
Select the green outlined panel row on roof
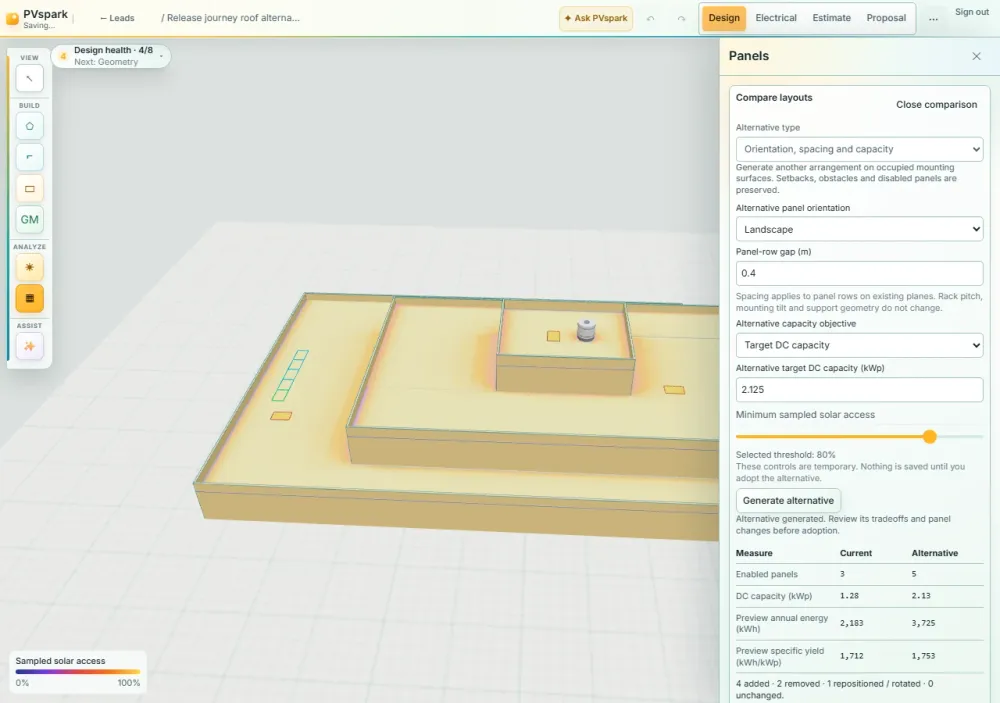coord(290,376)
